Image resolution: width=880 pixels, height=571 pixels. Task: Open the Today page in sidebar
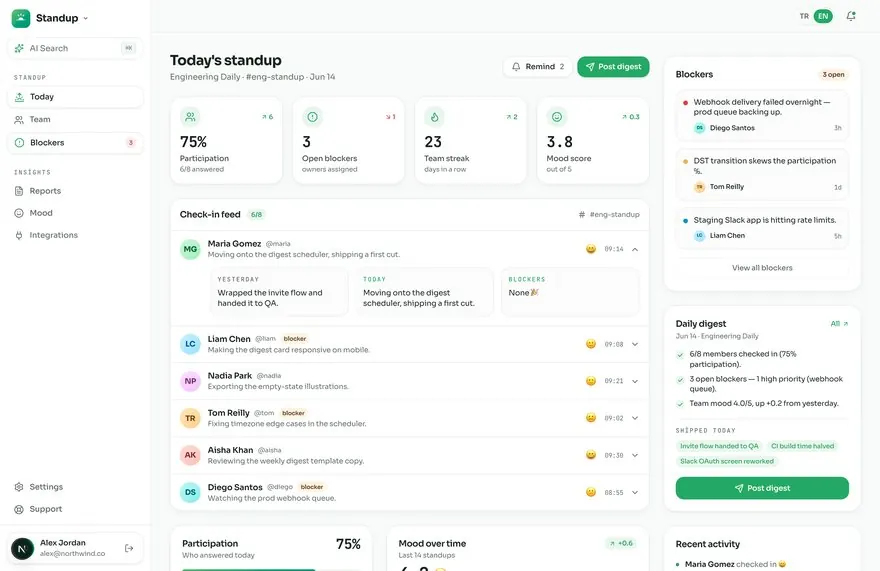pyautogui.click(x=75, y=97)
